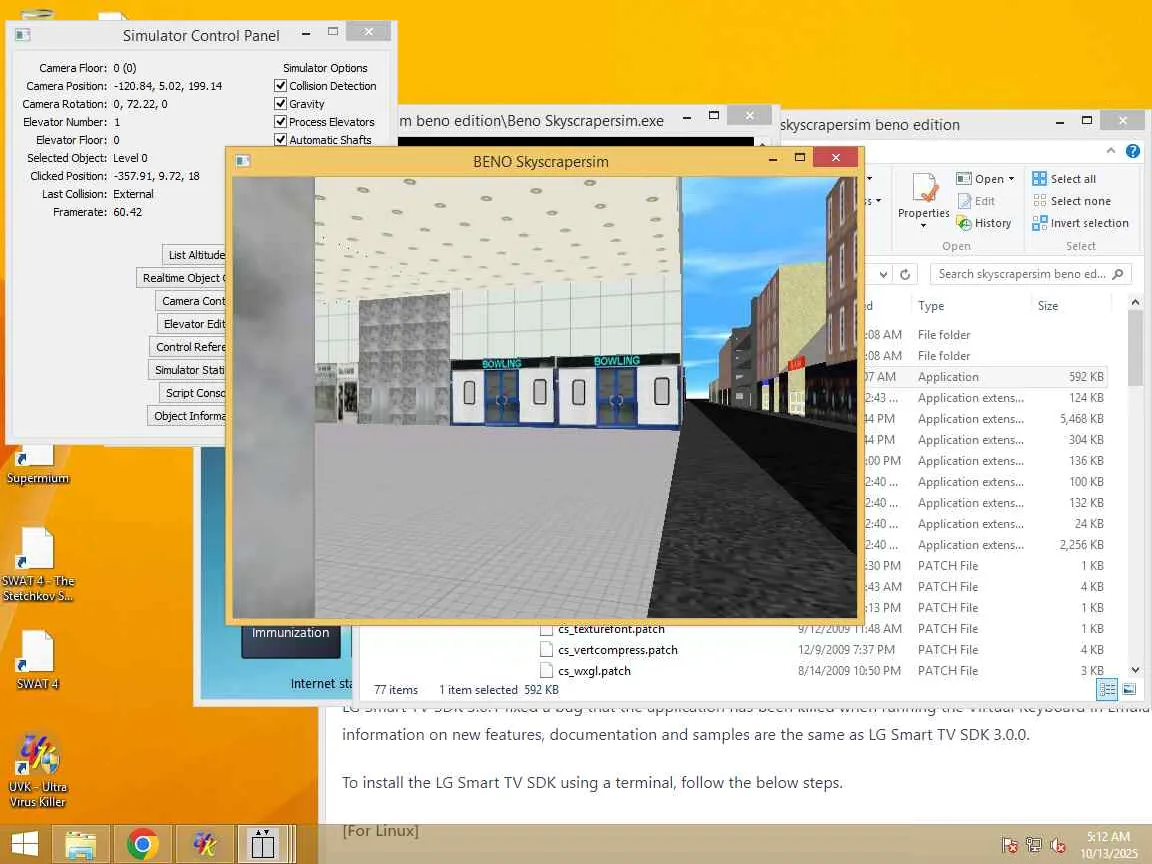Image resolution: width=1152 pixels, height=864 pixels.
Task: Expand the Open button dropdown arrow
Action: pyautogui.click(x=1012, y=179)
